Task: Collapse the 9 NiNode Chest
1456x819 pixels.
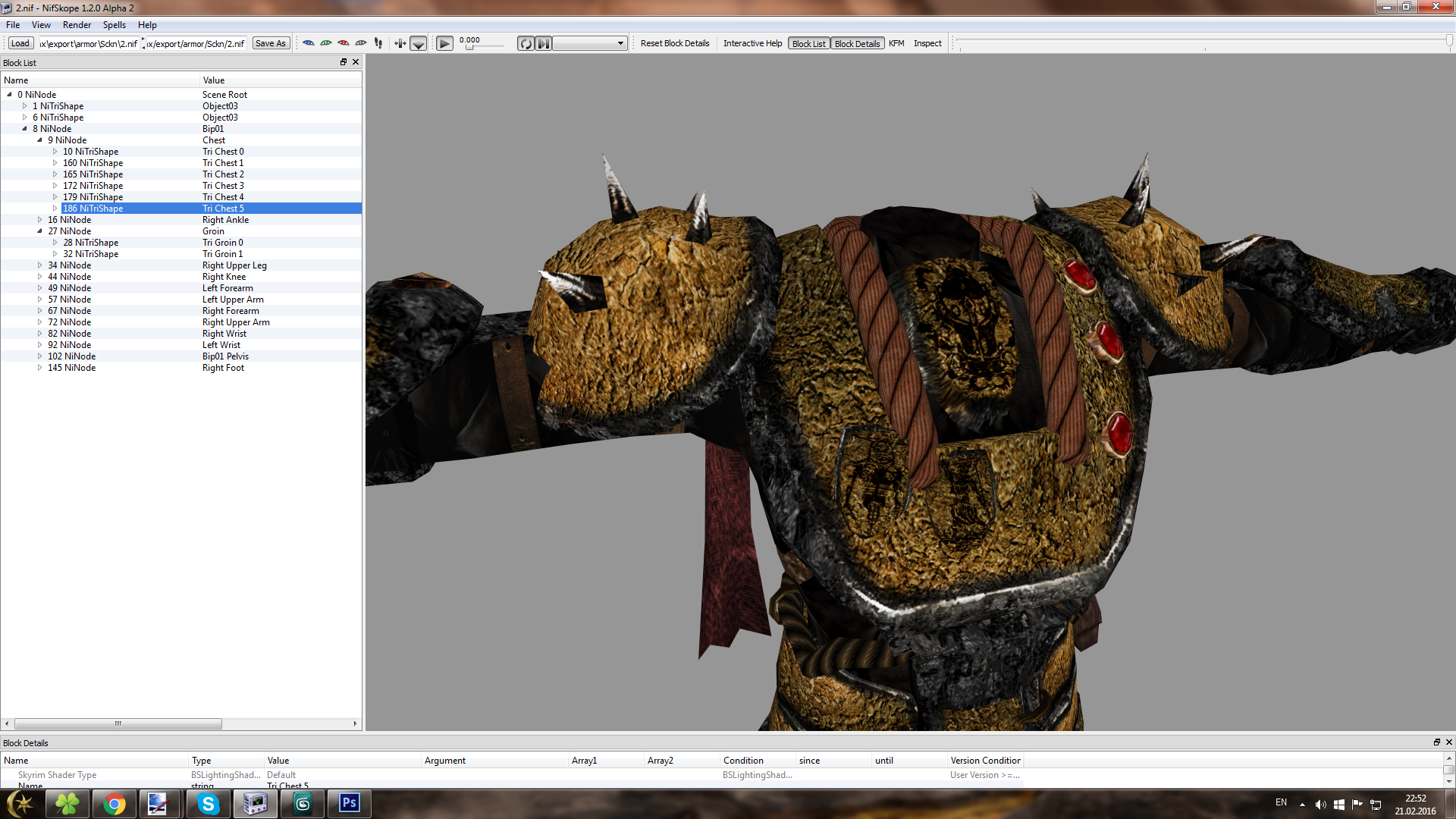Action: pyautogui.click(x=39, y=140)
